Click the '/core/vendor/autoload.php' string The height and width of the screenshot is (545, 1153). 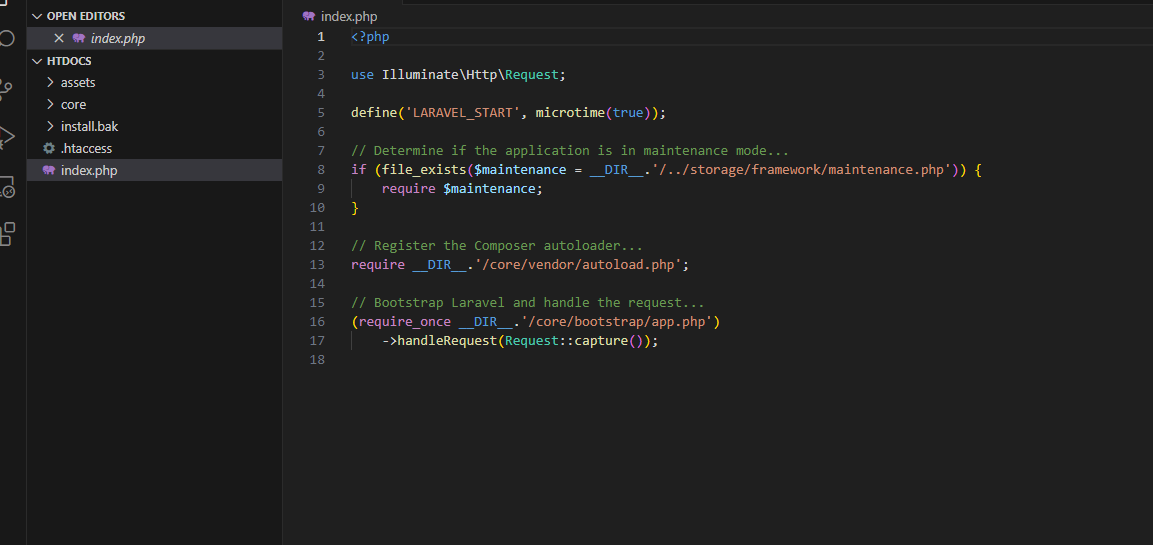point(579,265)
